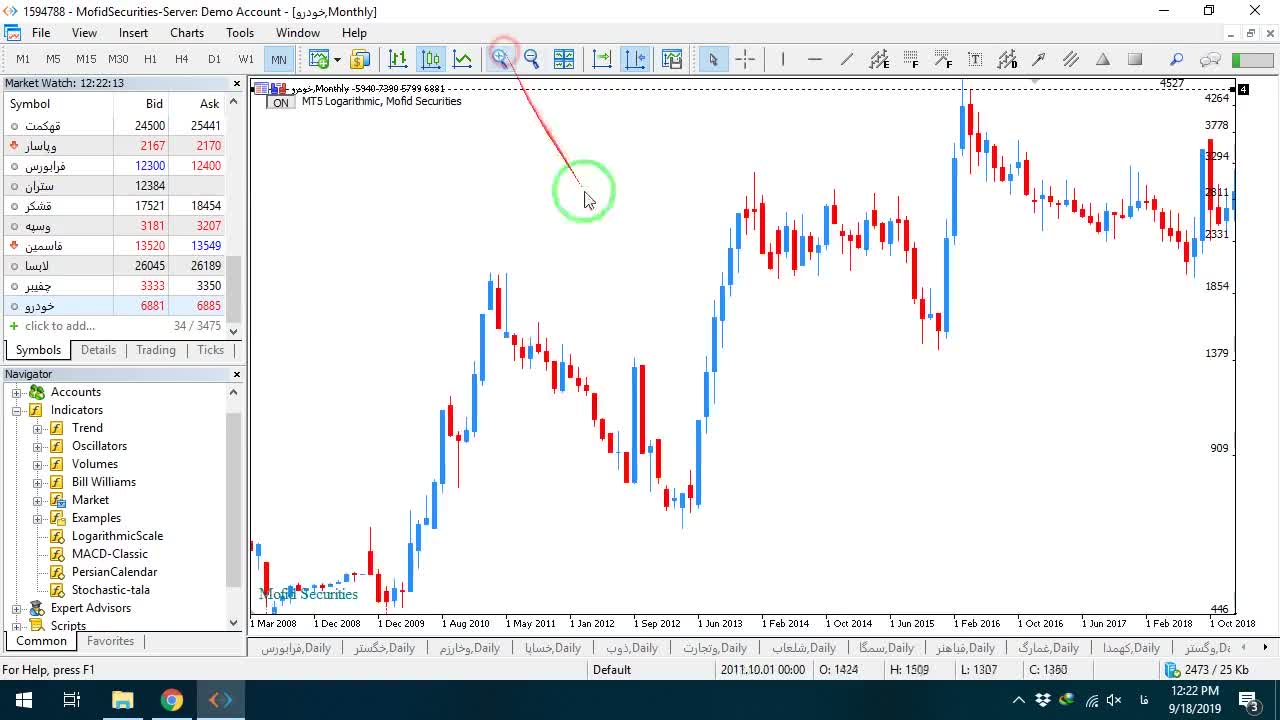Switch to W1 timeframe
This screenshot has height=720, width=1280.
(x=246, y=59)
